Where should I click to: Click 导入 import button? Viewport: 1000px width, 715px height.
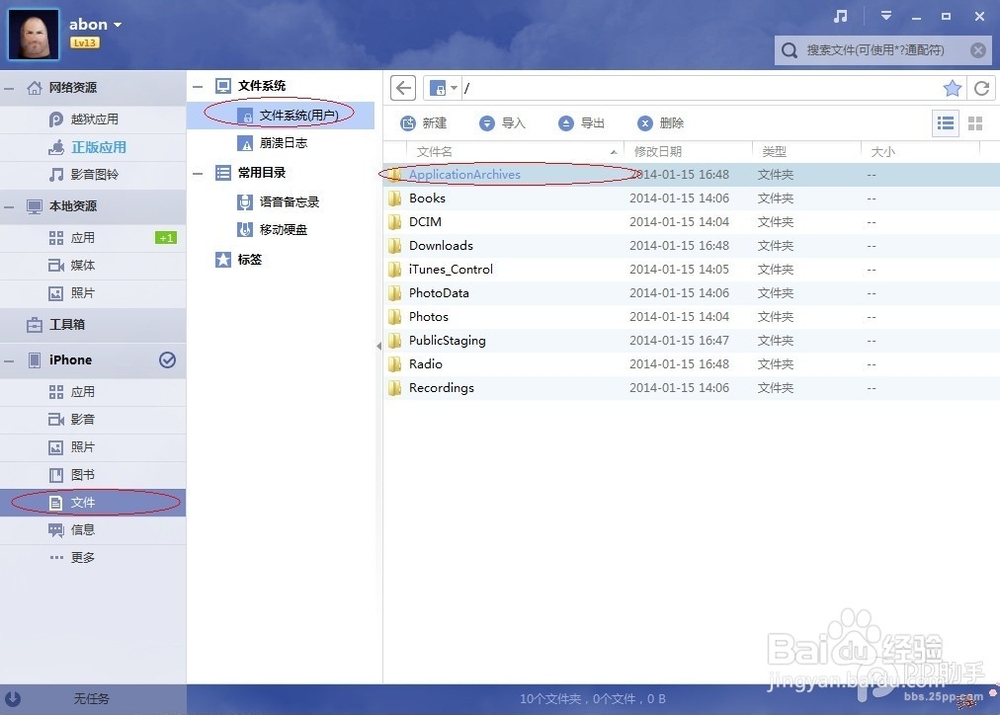tap(503, 123)
